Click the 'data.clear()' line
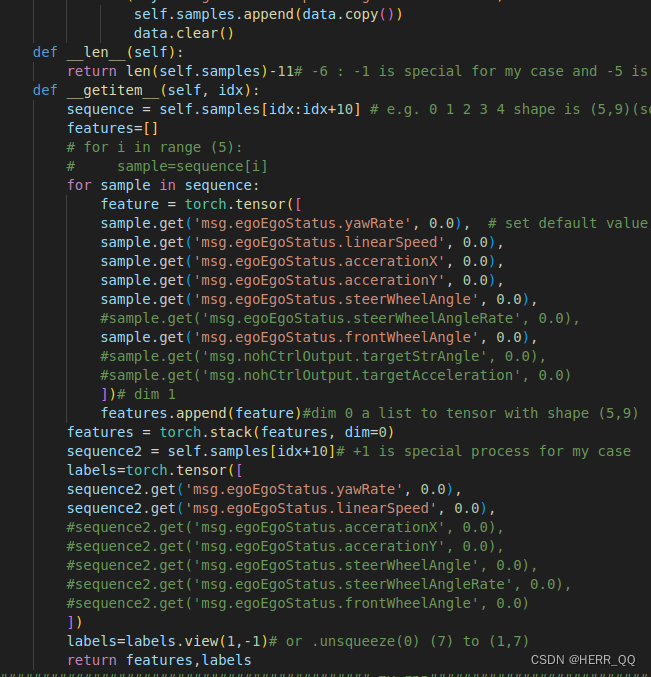This screenshot has height=677, width=651. point(183,33)
